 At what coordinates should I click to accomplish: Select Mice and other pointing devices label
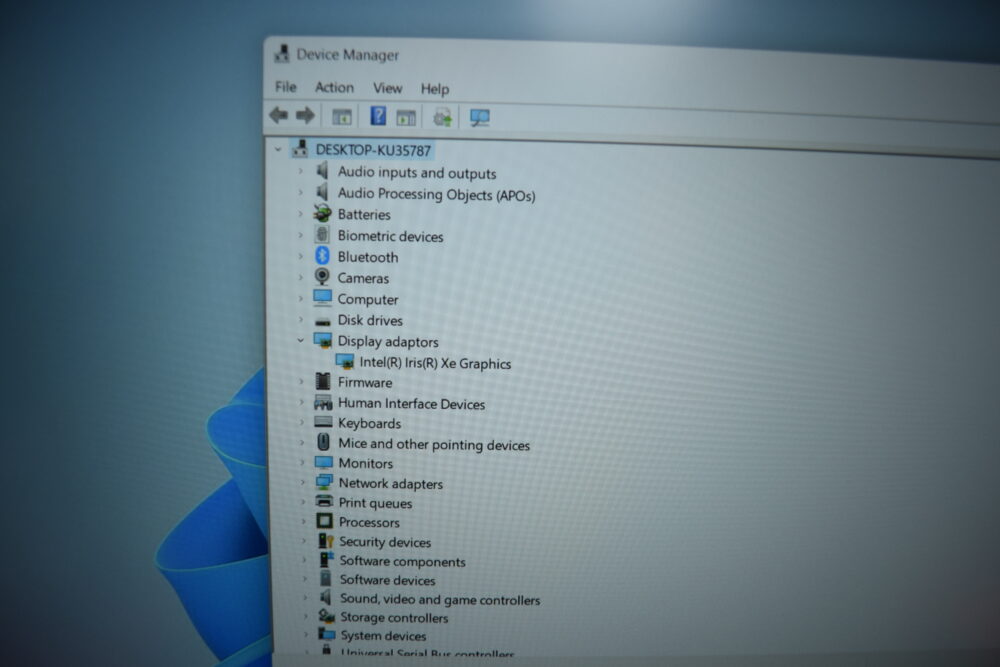(434, 444)
